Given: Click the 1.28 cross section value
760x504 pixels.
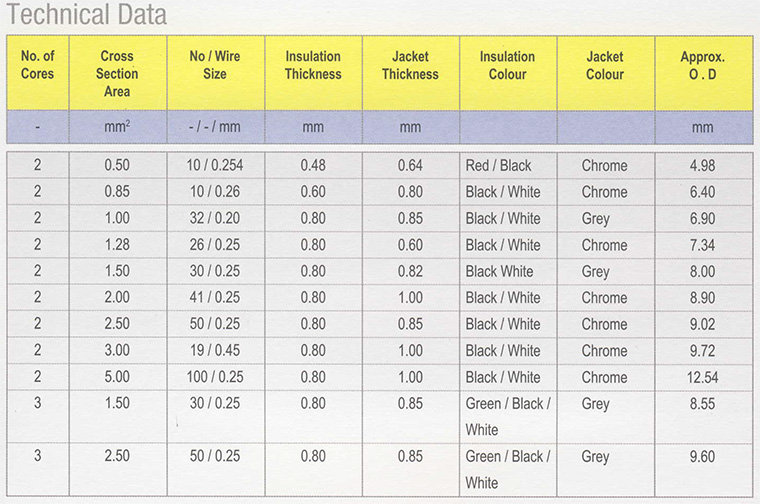Looking at the screenshot, I should click(117, 245).
